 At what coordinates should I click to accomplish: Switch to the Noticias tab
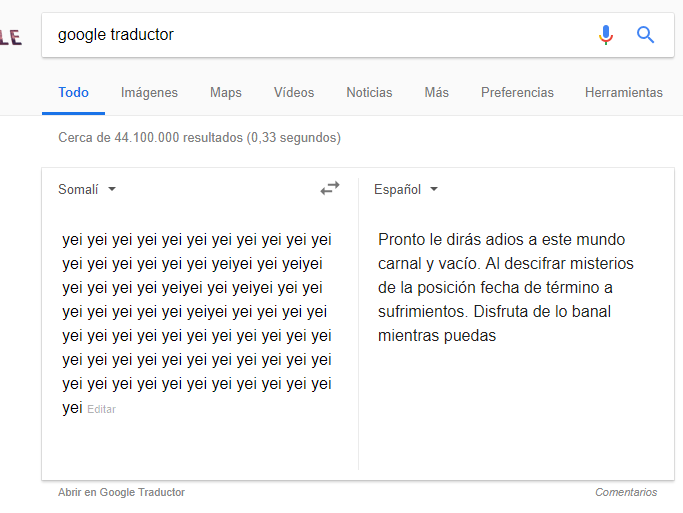tap(369, 92)
